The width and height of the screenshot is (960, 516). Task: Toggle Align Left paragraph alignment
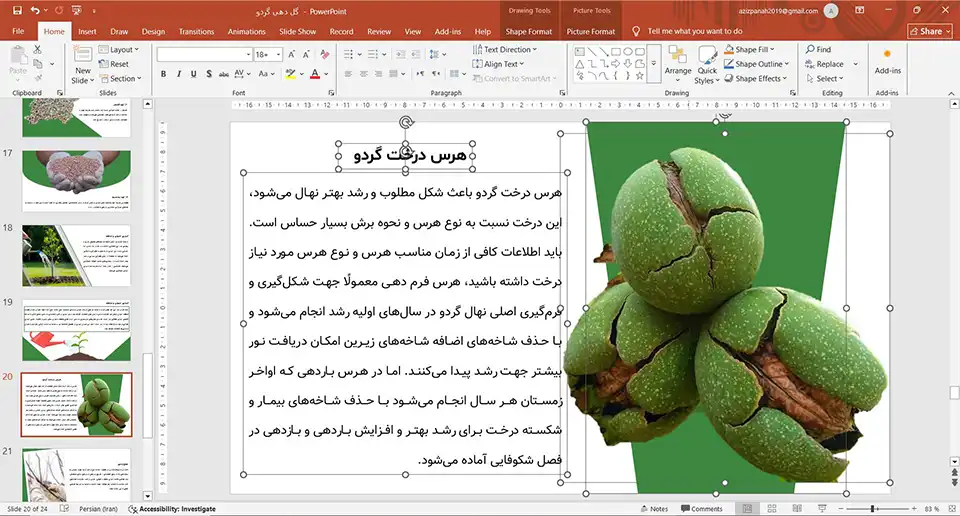pos(348,73)
